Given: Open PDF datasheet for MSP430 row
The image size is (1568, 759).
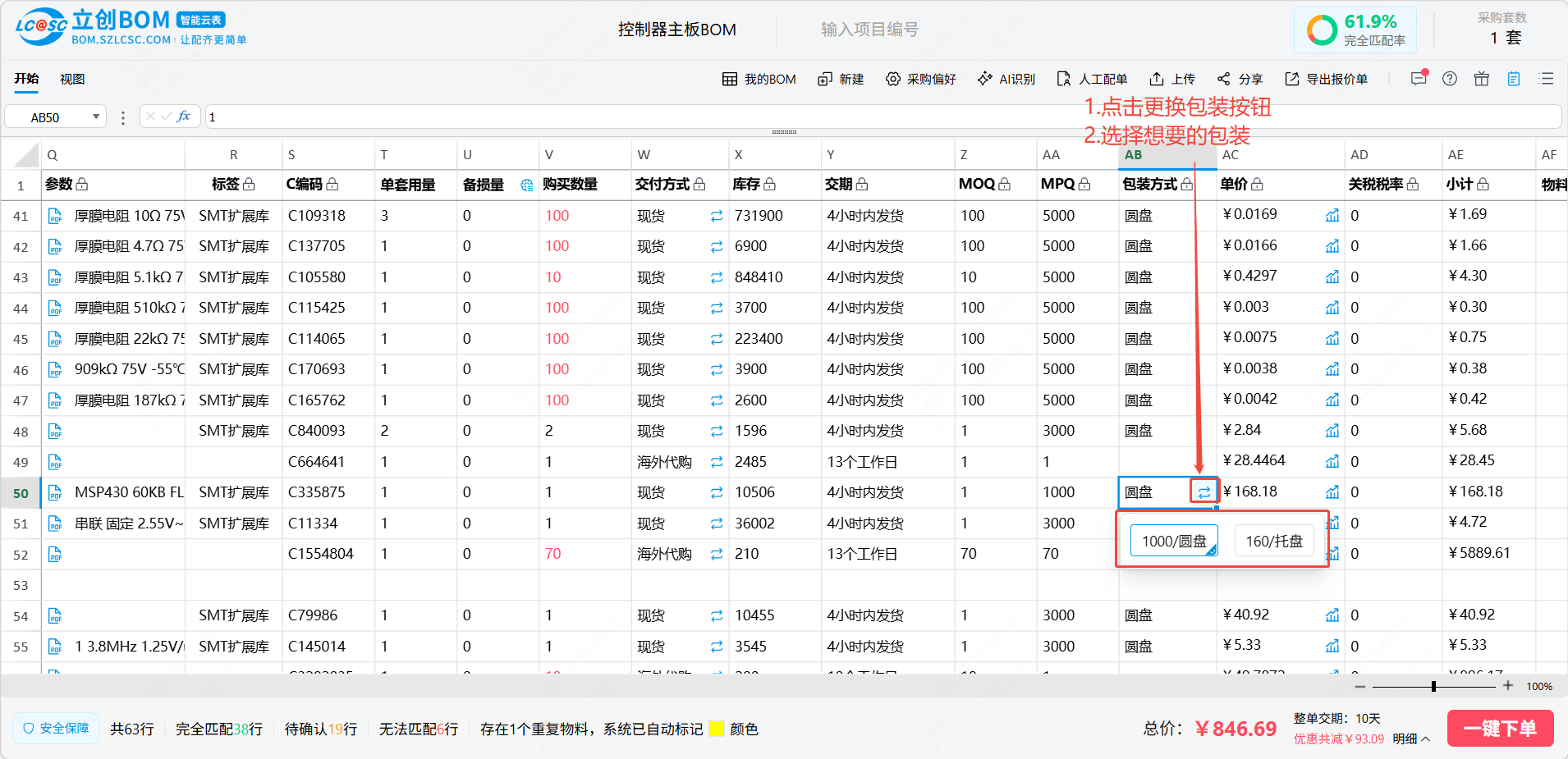Looking at the screenshot, I should pyautogui.click(x=55, y=492).
